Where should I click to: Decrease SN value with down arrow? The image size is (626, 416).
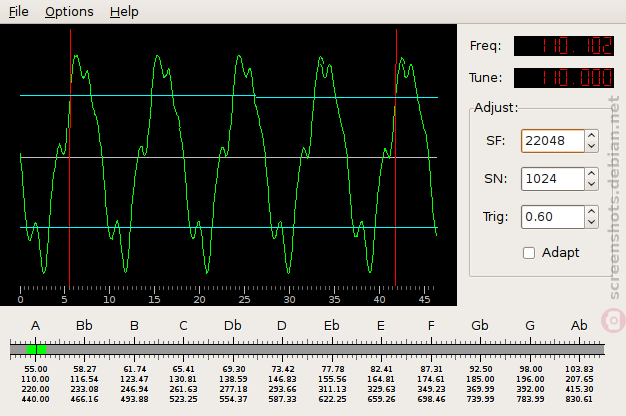click(591, 184)
